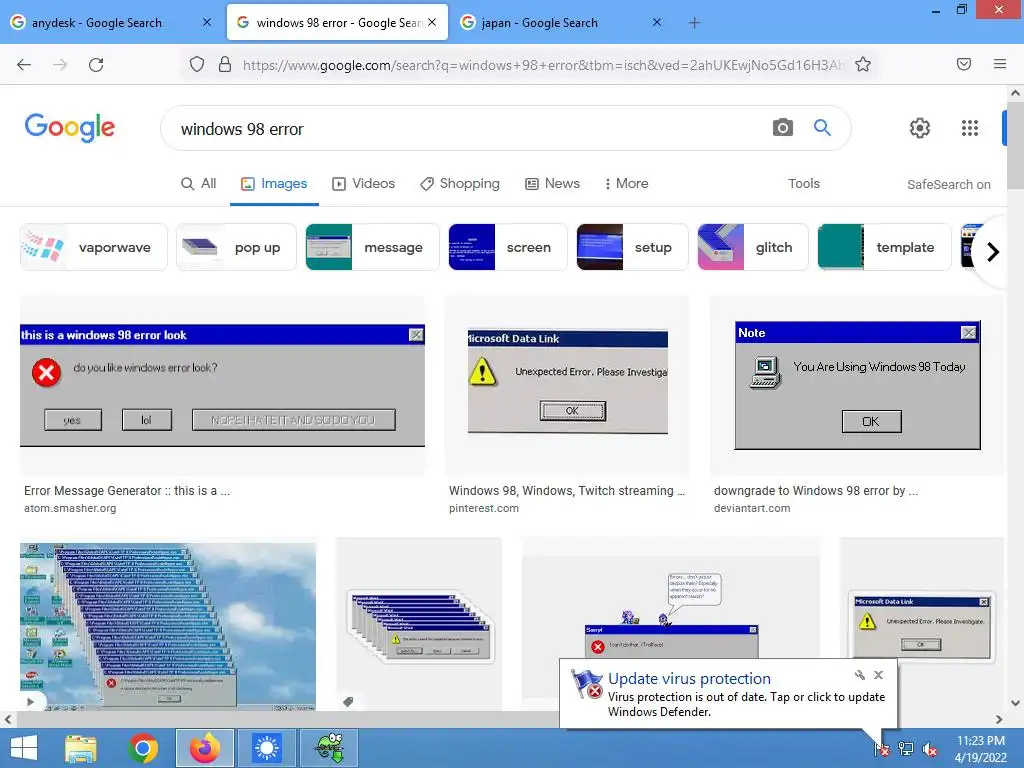Click the Firefox taskbar icon
The height and width of the screenshot is (768, 1024).
tap(204, 748)
